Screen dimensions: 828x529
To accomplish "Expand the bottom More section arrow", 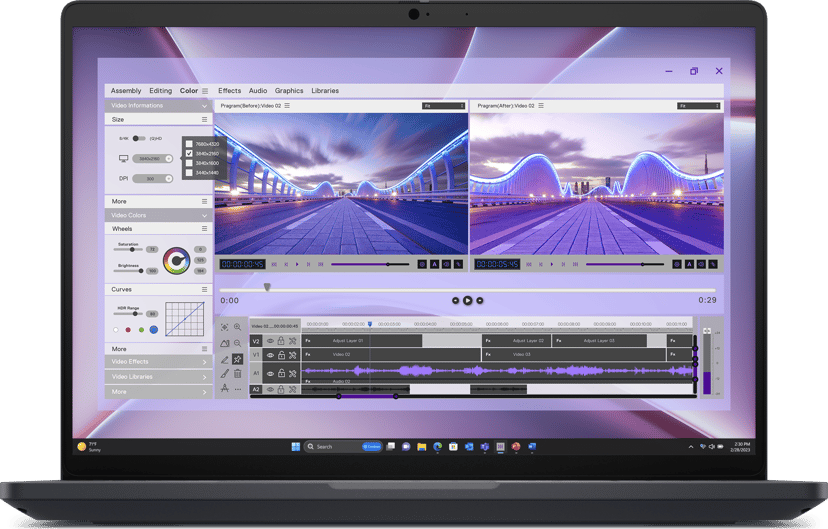I will 204,392.
